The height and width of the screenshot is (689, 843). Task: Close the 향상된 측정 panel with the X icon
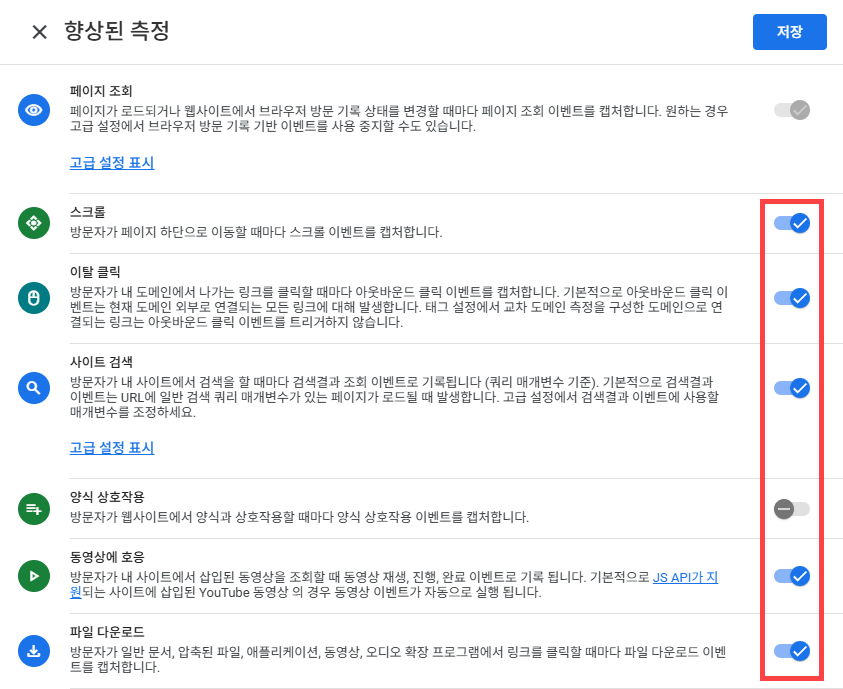click(x=39, y=32)
